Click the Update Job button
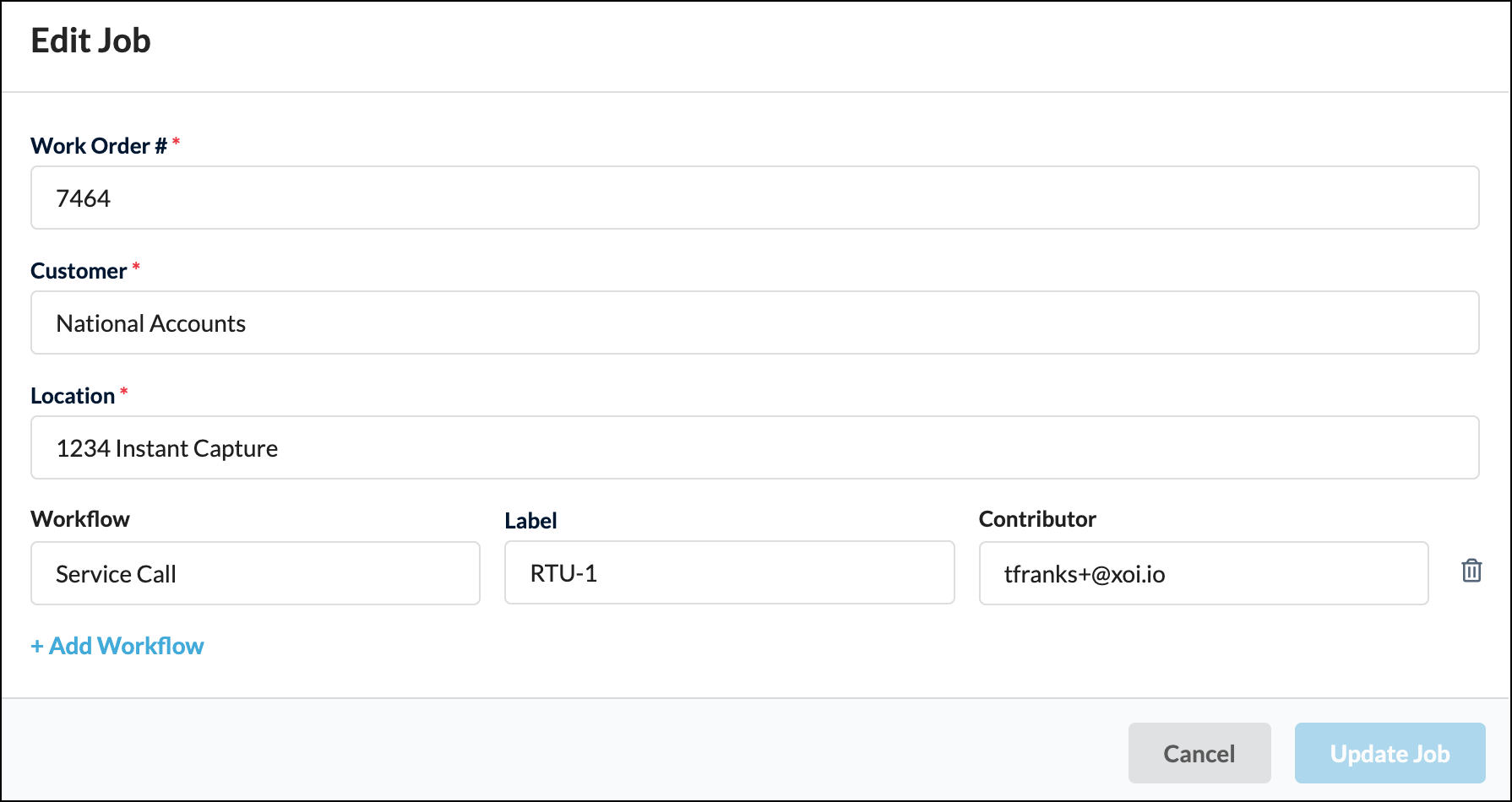 [1390, 753]
